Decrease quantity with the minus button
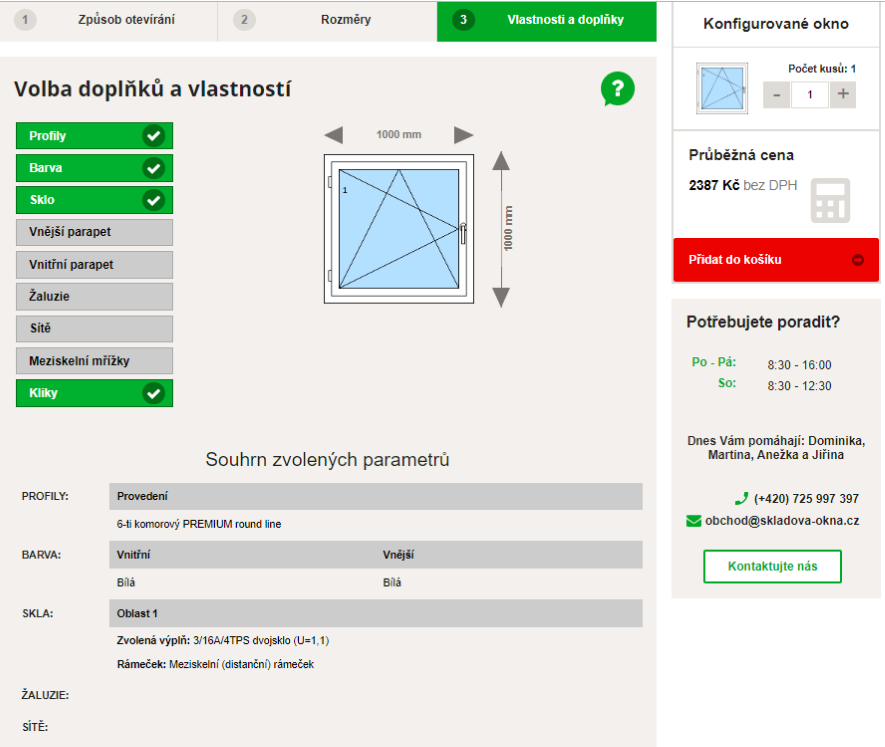The width and height of the screenshot is (885, 747). 776,94
